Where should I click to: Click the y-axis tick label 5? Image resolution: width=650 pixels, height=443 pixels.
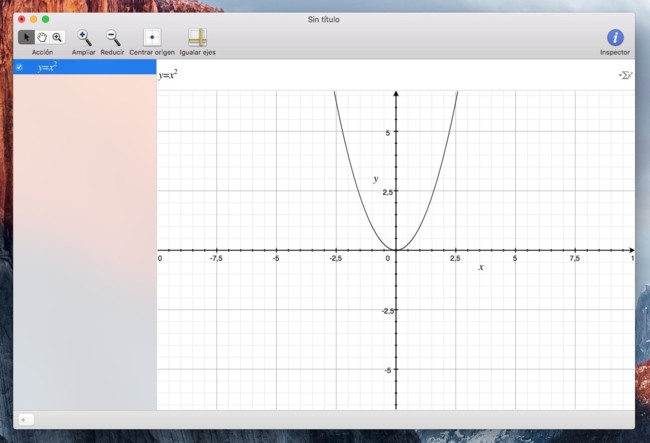coord(388,133)
